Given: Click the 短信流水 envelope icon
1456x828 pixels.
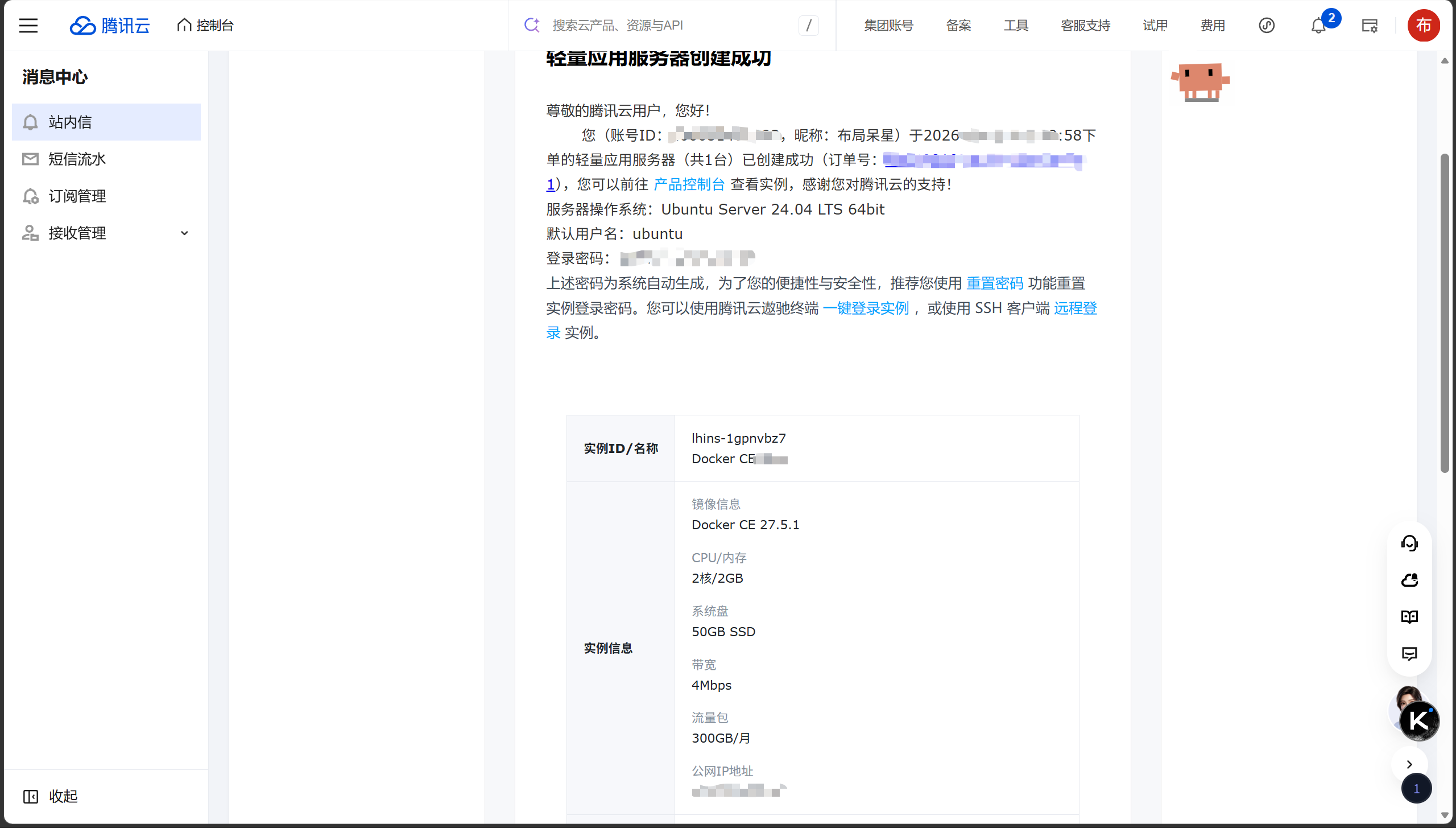Looking at the screenshot, I should pos(30,159).
